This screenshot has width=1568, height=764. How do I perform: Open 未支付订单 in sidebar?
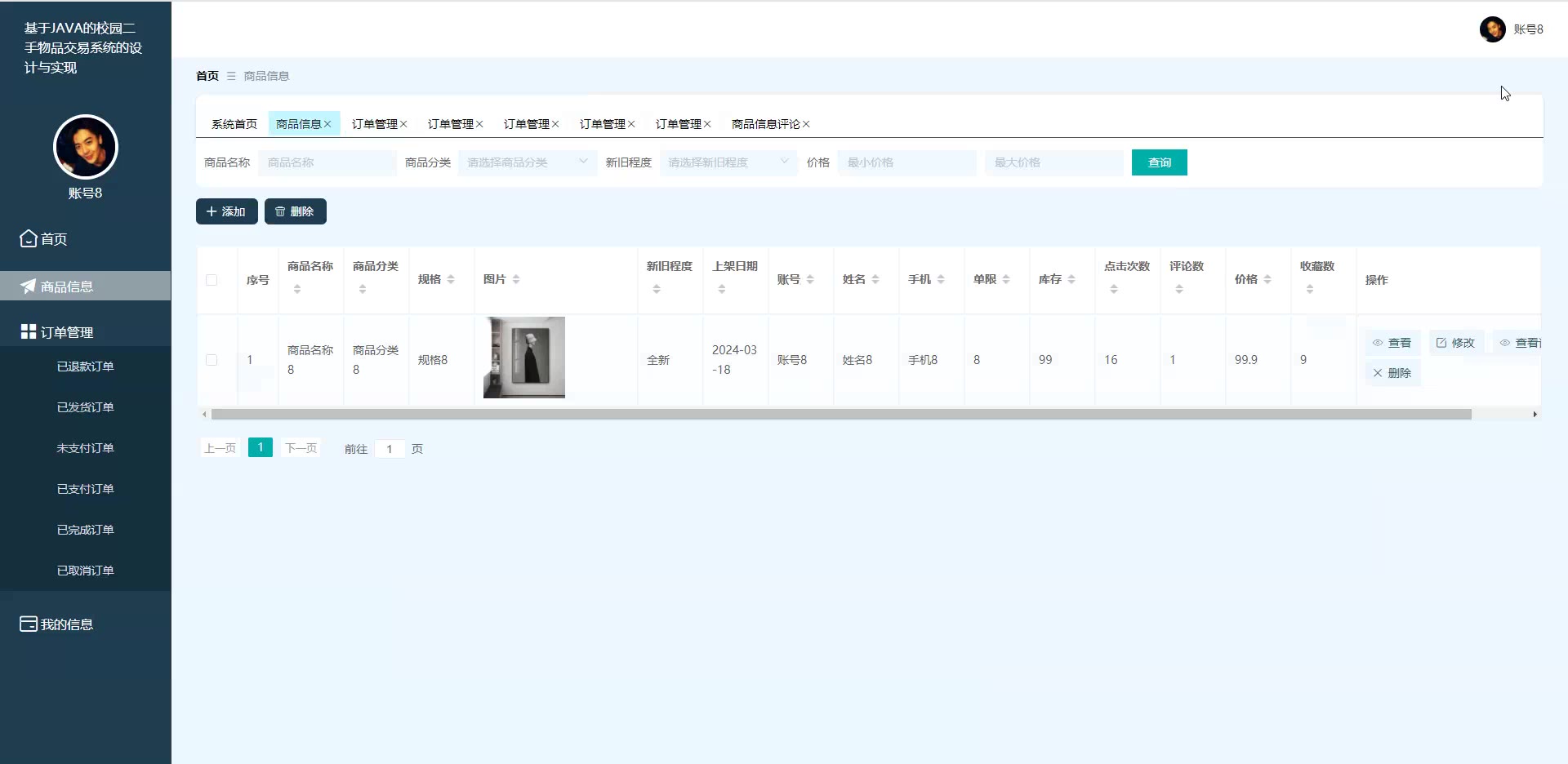click(x=86, y=448)
